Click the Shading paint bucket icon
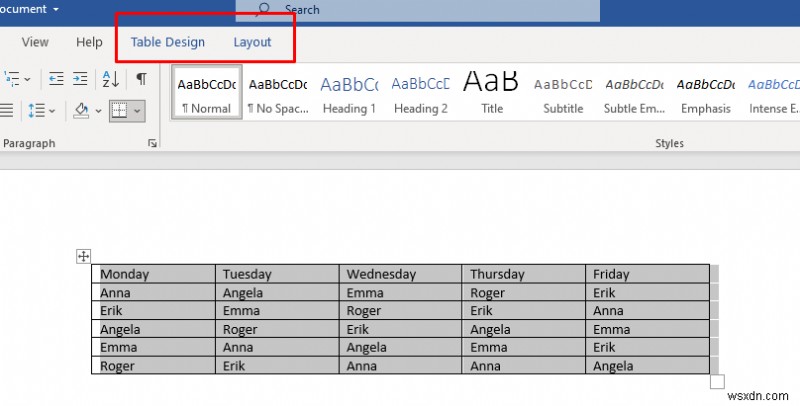The image size is (800, 406). (81, 110)
